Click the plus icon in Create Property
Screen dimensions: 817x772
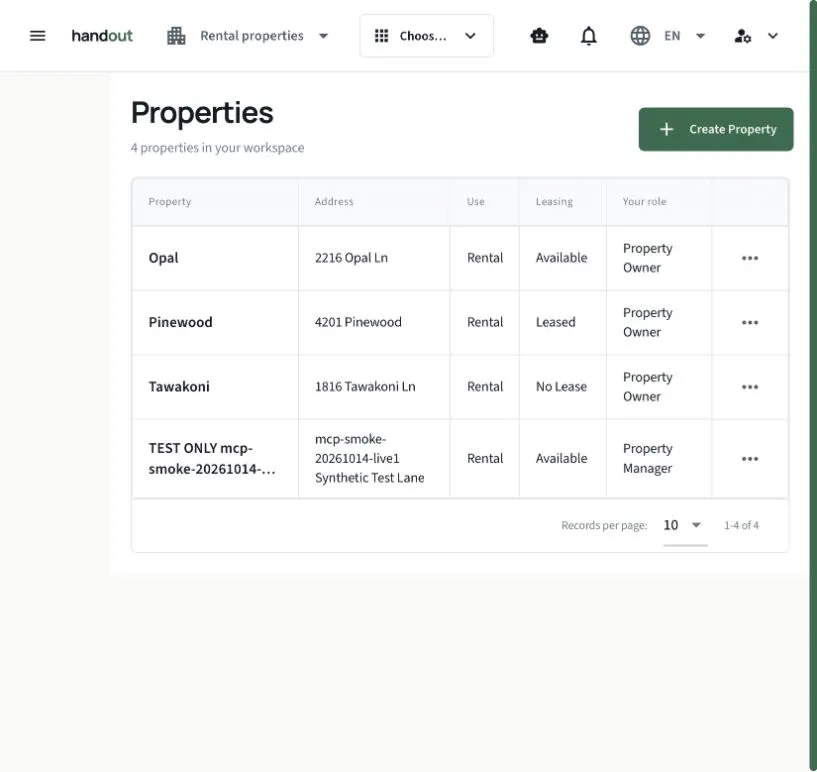click(666, 129)
